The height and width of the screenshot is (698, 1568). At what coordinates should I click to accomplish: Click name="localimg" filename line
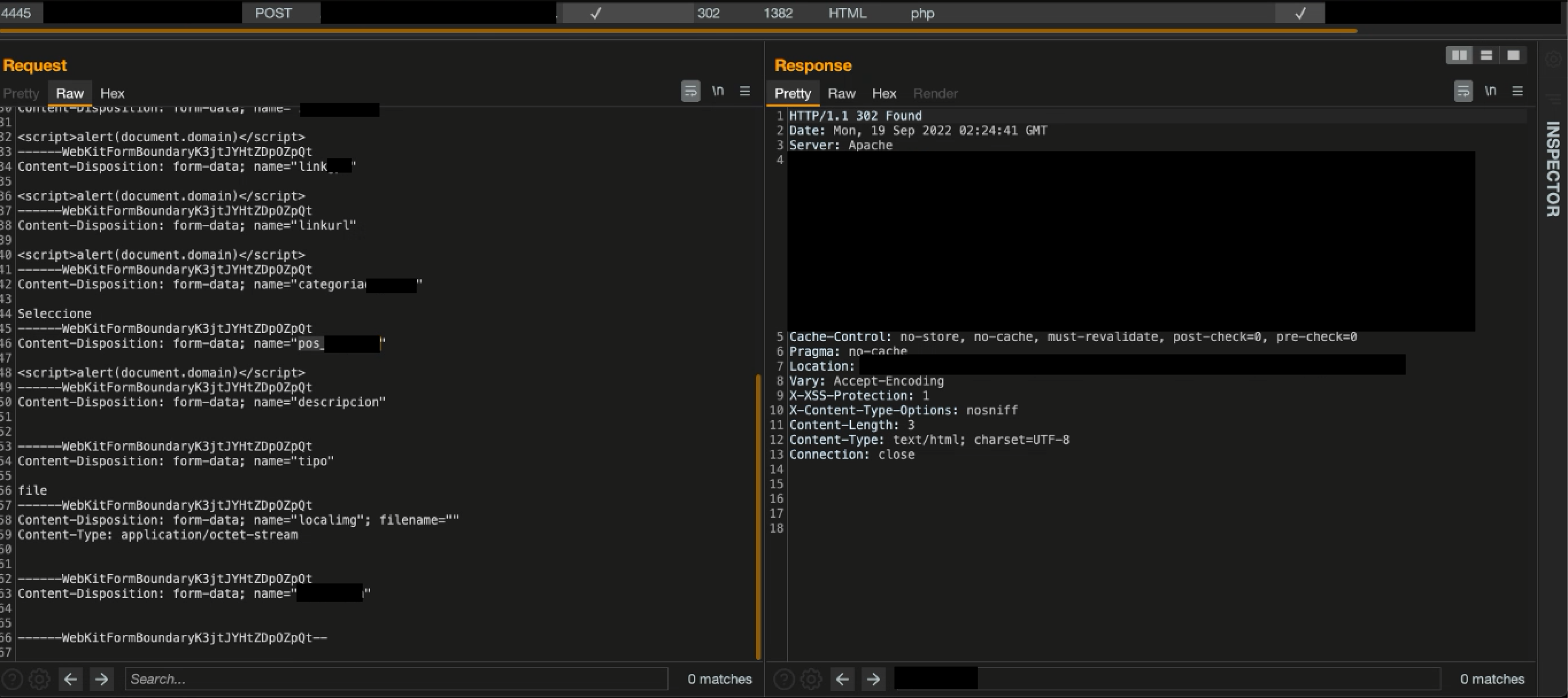[238, 519]
